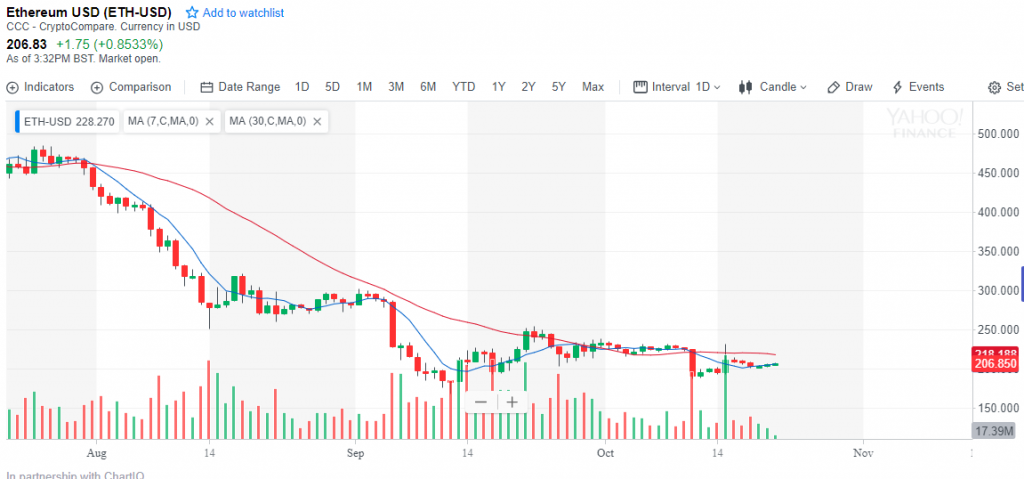
Task: Click the Add to watchlist link
Action: coord(243,12)
